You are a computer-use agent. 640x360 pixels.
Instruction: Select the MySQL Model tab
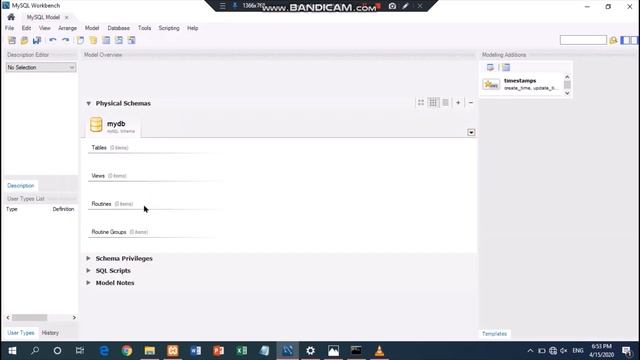(x=43, y=17)
